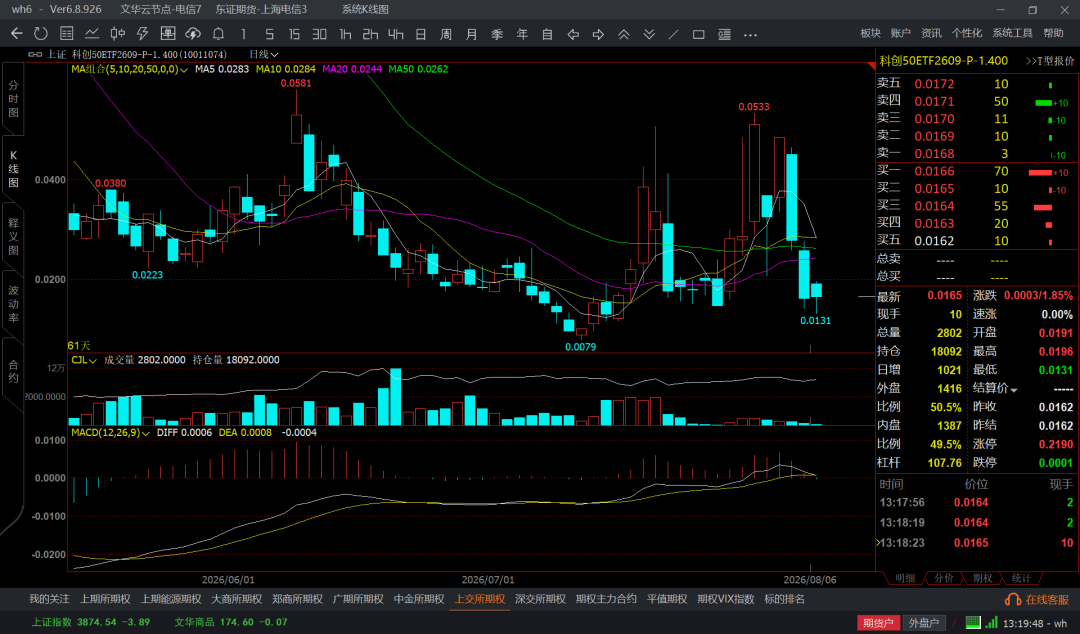The image size is (1080, 634).
Task: Switch to the intraday line chart icon
Action: pyautogui.click(x=92, y=34)
